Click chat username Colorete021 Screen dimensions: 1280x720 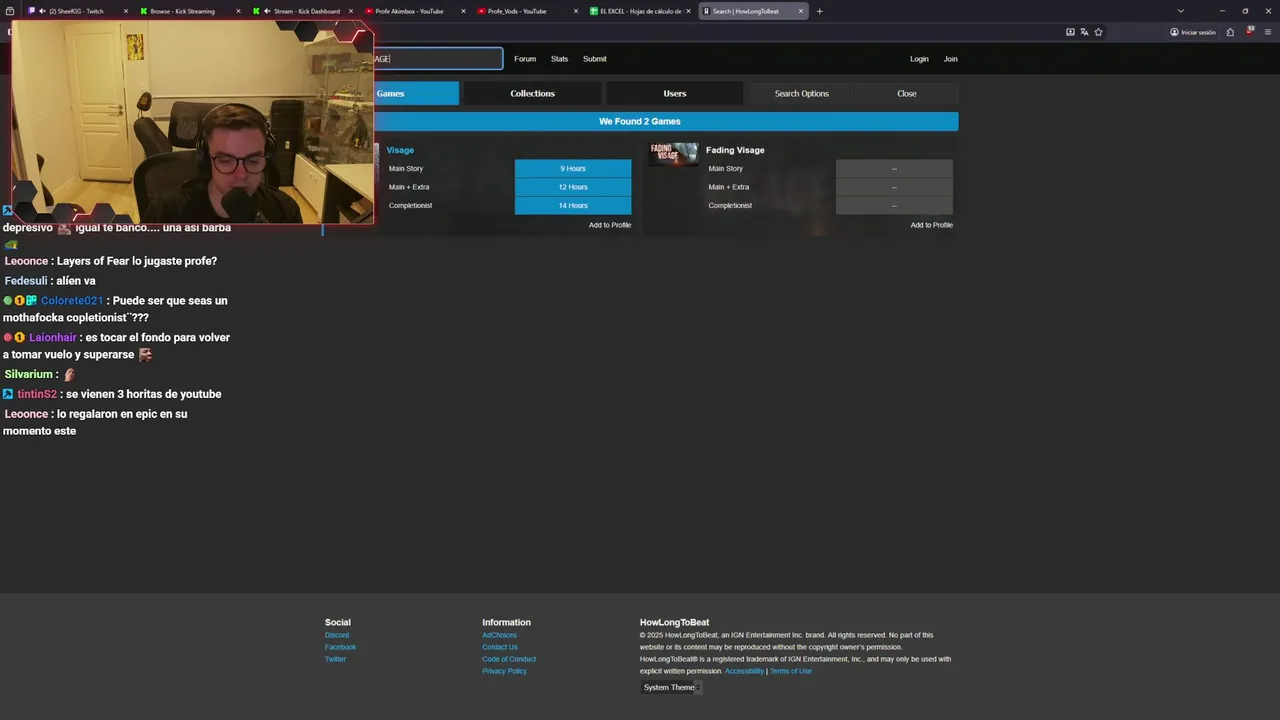tap(72, 301)
